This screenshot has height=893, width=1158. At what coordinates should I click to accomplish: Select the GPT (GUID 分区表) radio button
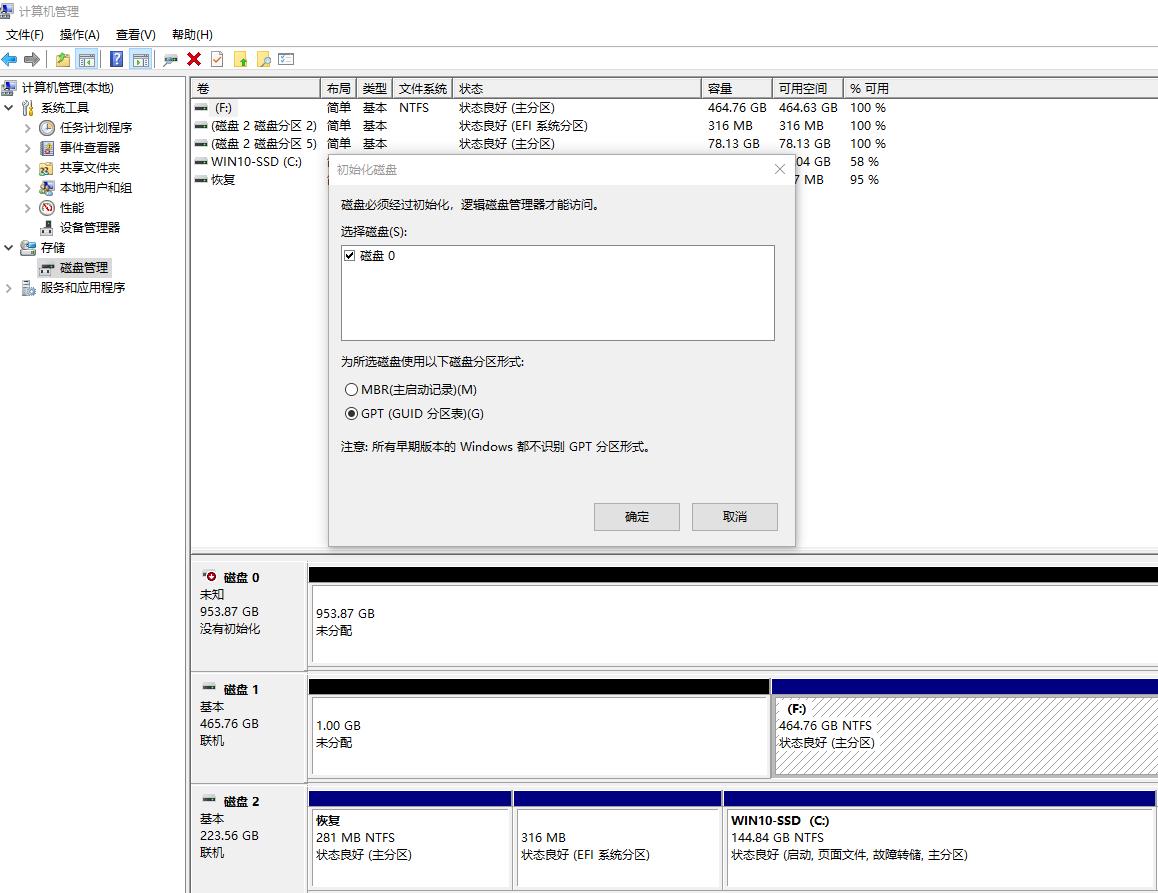pos(352,413)
